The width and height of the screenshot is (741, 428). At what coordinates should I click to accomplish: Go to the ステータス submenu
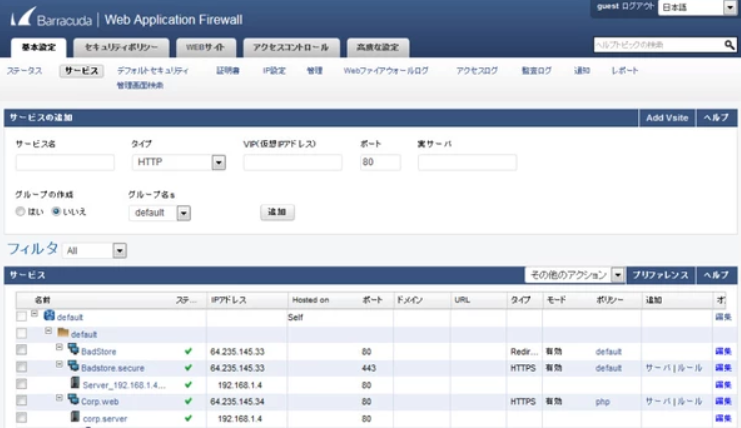(25, 71)
